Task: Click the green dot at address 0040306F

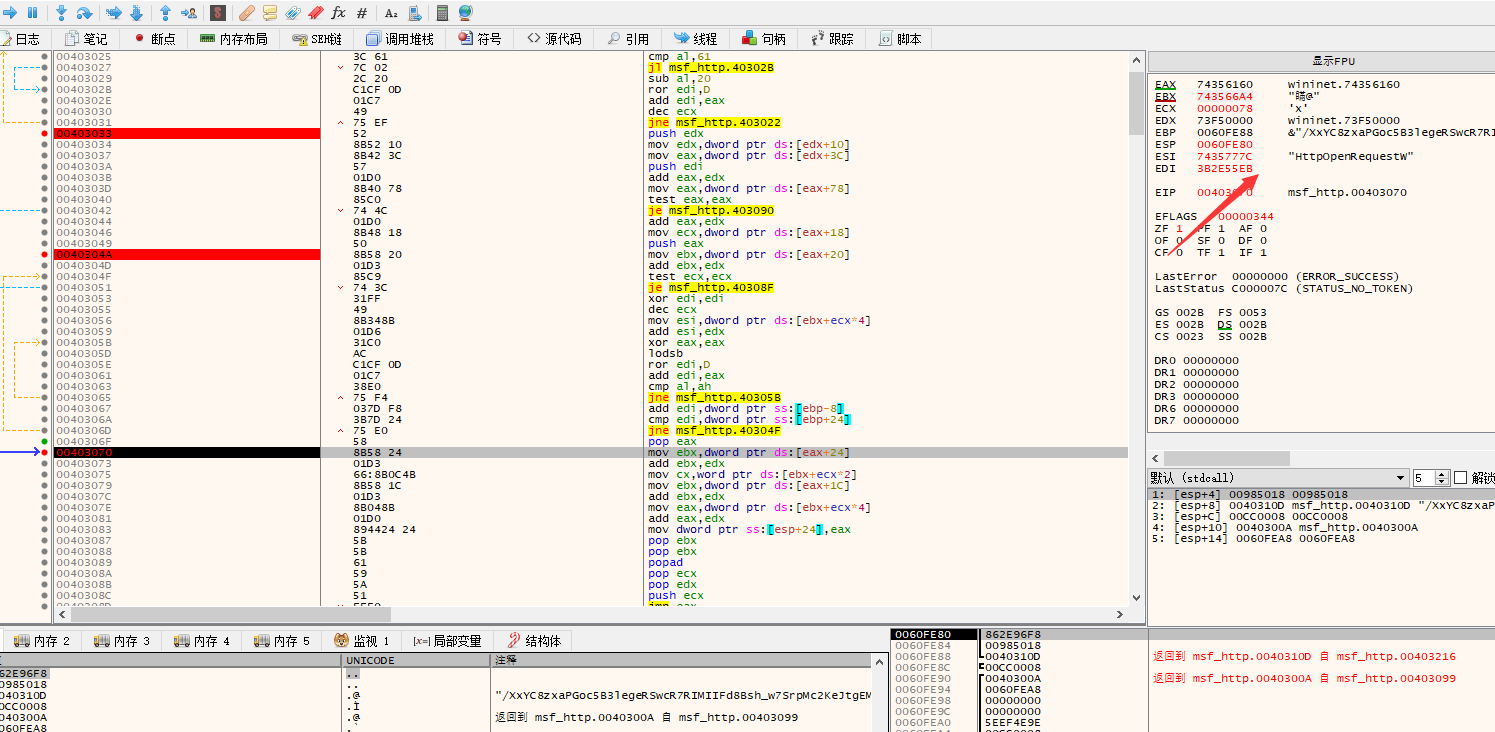Action: pyautogui.click(x=45, y=441)
